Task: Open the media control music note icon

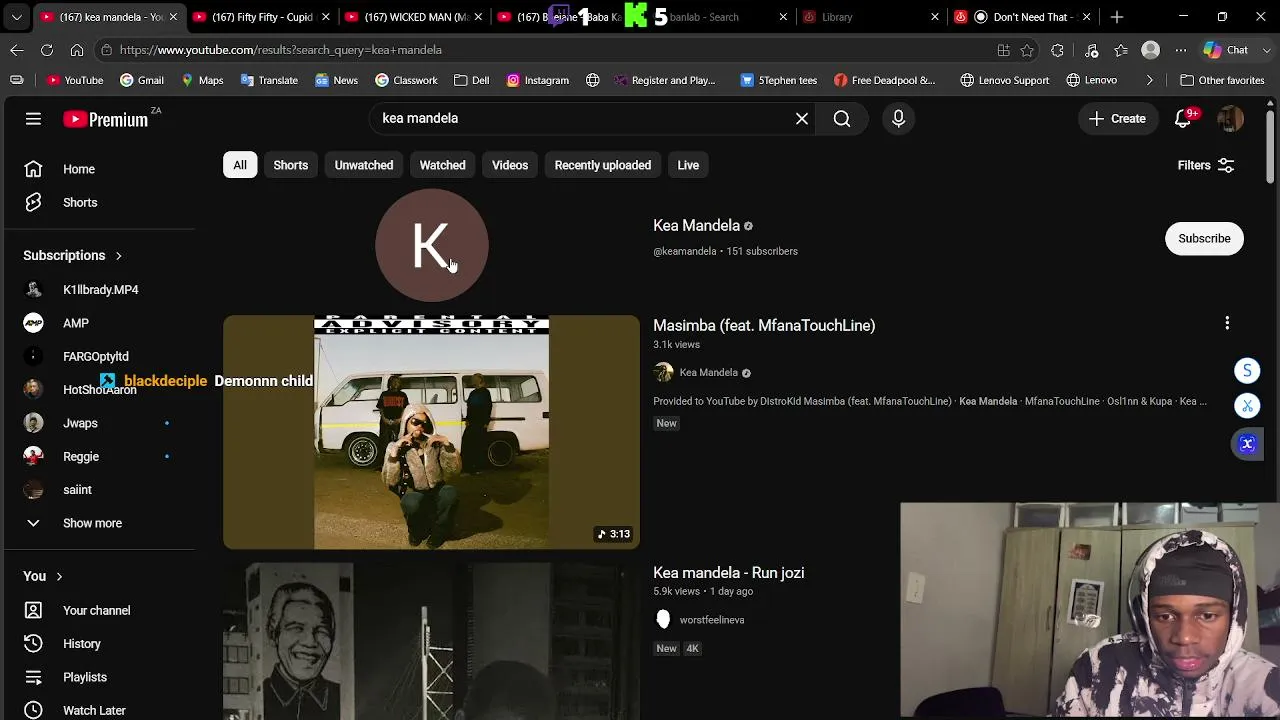Action: (1091, 50)
